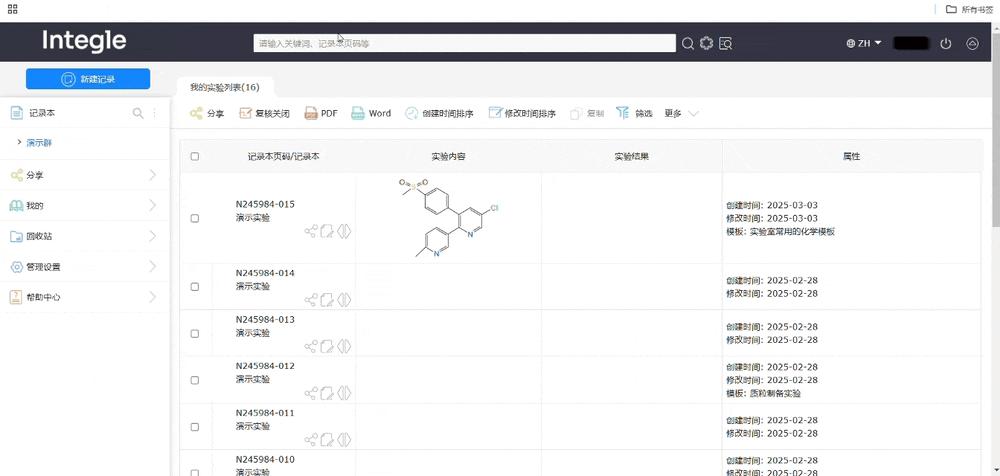Click the edit icon in row N245984-013
The image size is (1000, 476).
tap(327, 346)
